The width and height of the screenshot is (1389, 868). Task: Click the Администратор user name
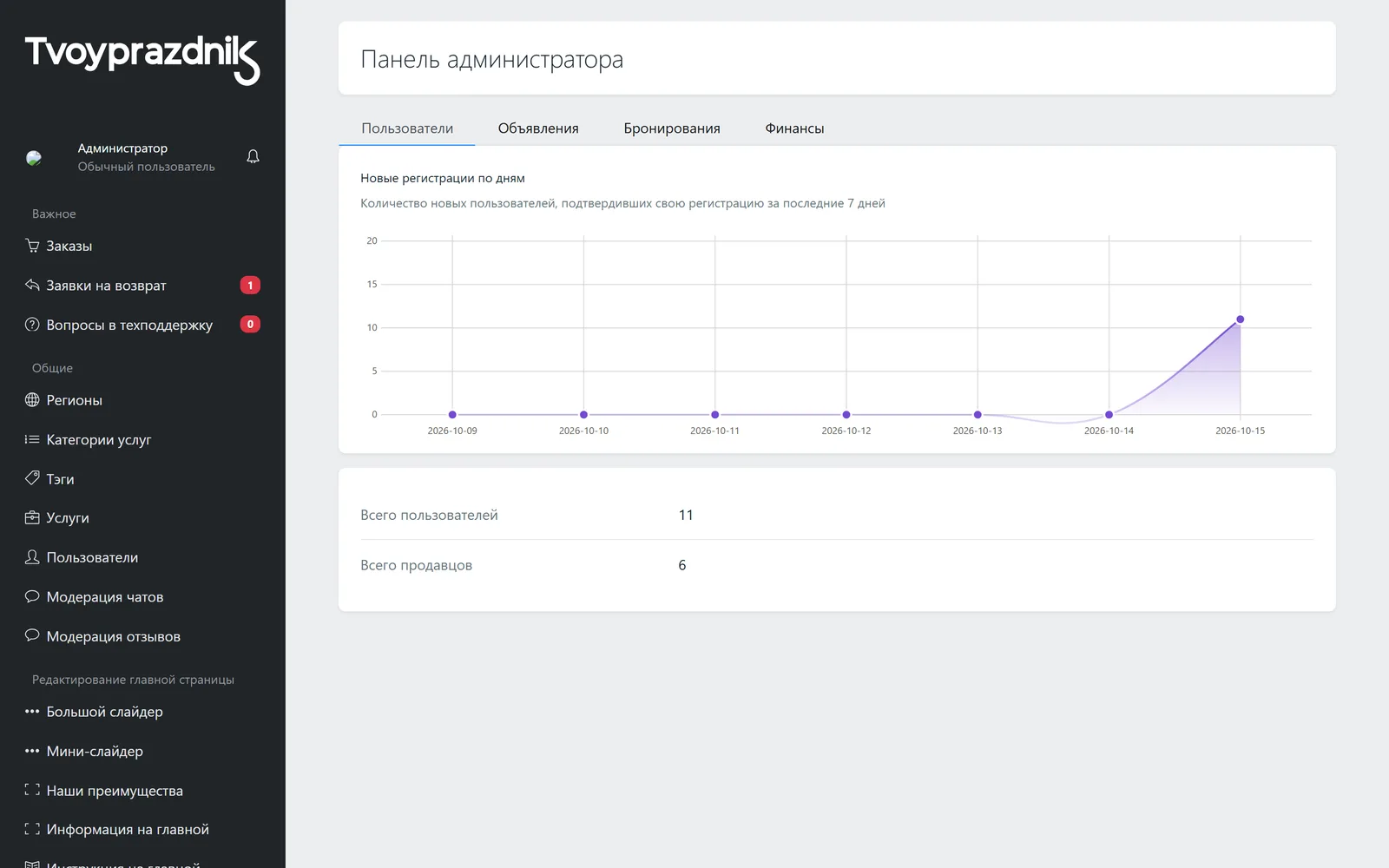122,148
